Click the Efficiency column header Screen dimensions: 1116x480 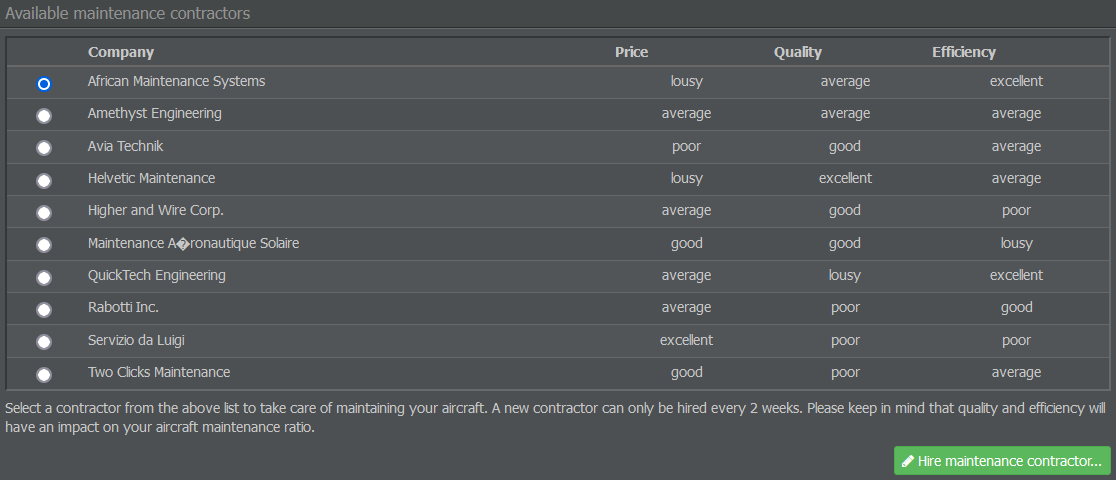click(x=964, y=52)
